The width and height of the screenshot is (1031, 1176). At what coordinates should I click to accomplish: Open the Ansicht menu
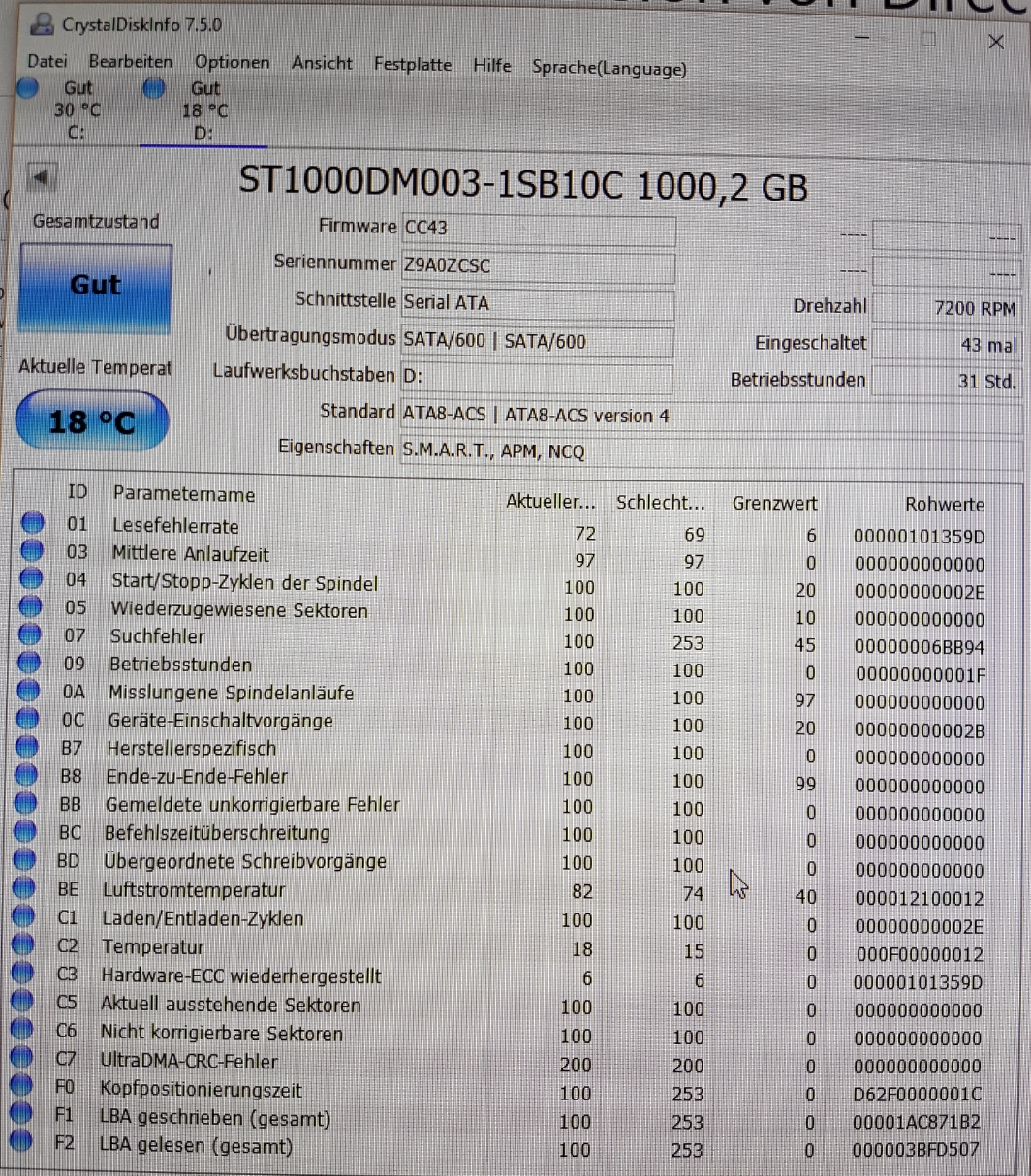pos(322,63)
